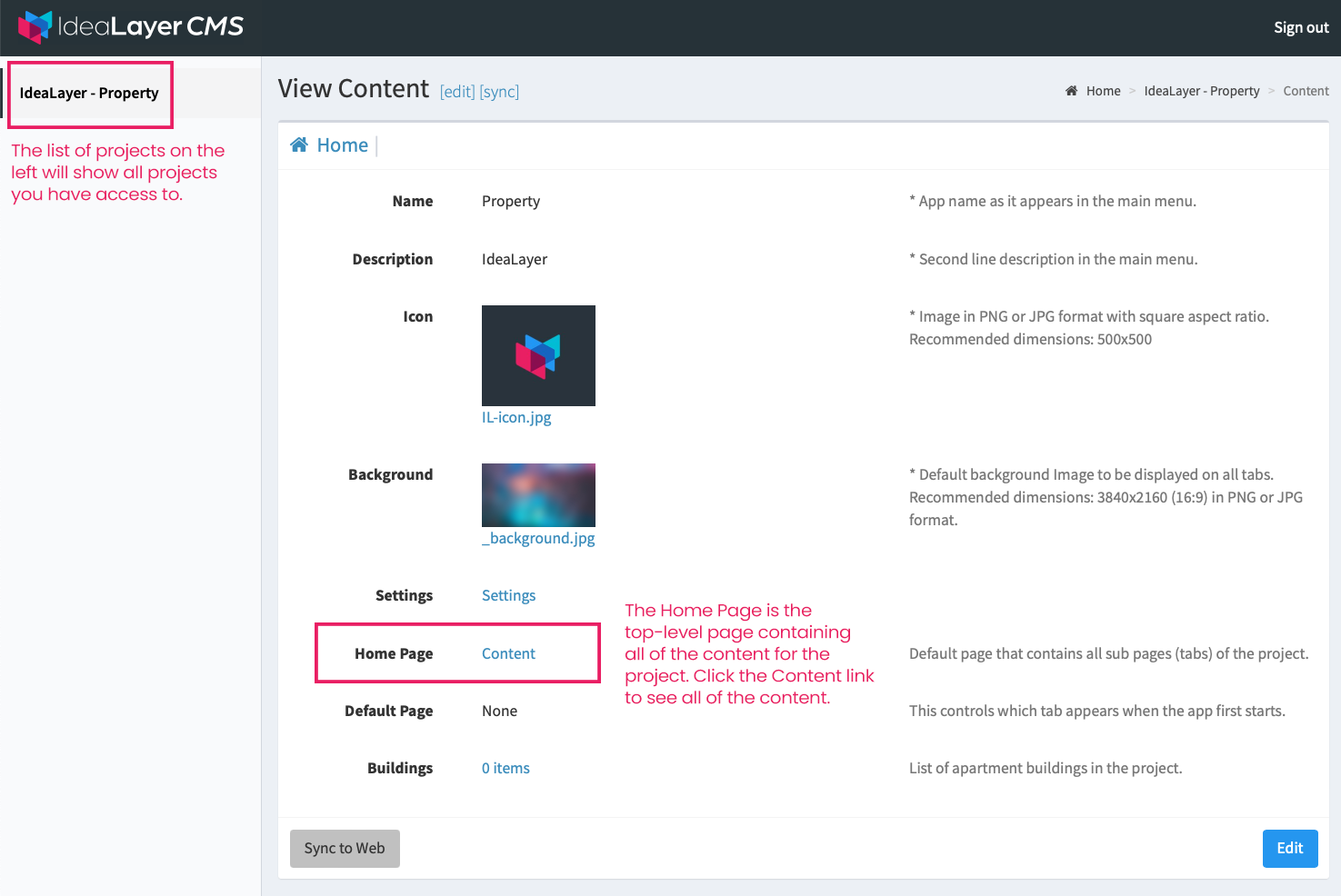Image resolution: width=1341 pixels, height=896 pixels.
Task: Click the help text 'Second line description in the main menu'
Action: click(x=1054, y=259)
